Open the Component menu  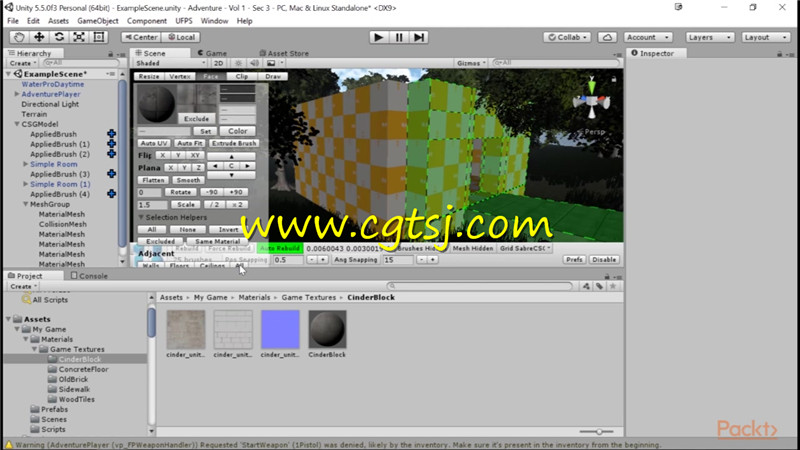(146, 21)
